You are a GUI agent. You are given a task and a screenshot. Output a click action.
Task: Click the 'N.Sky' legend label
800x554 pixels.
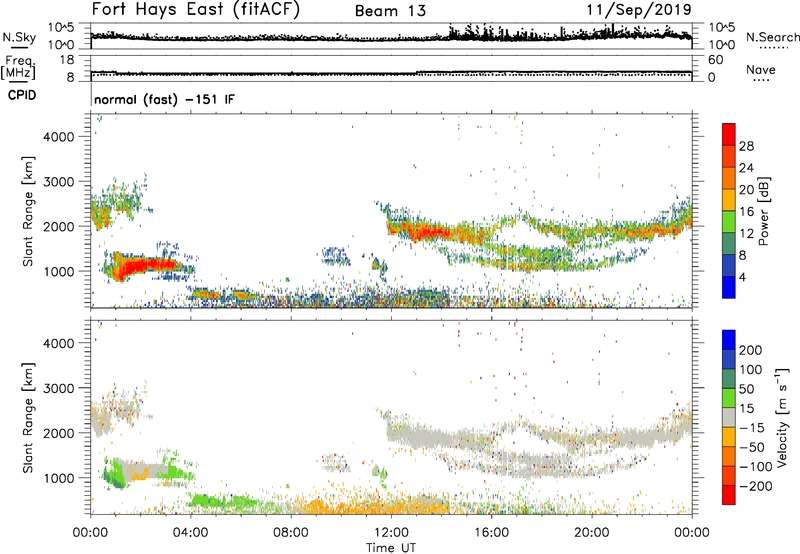pyautogui.click(x=19, y=37)
